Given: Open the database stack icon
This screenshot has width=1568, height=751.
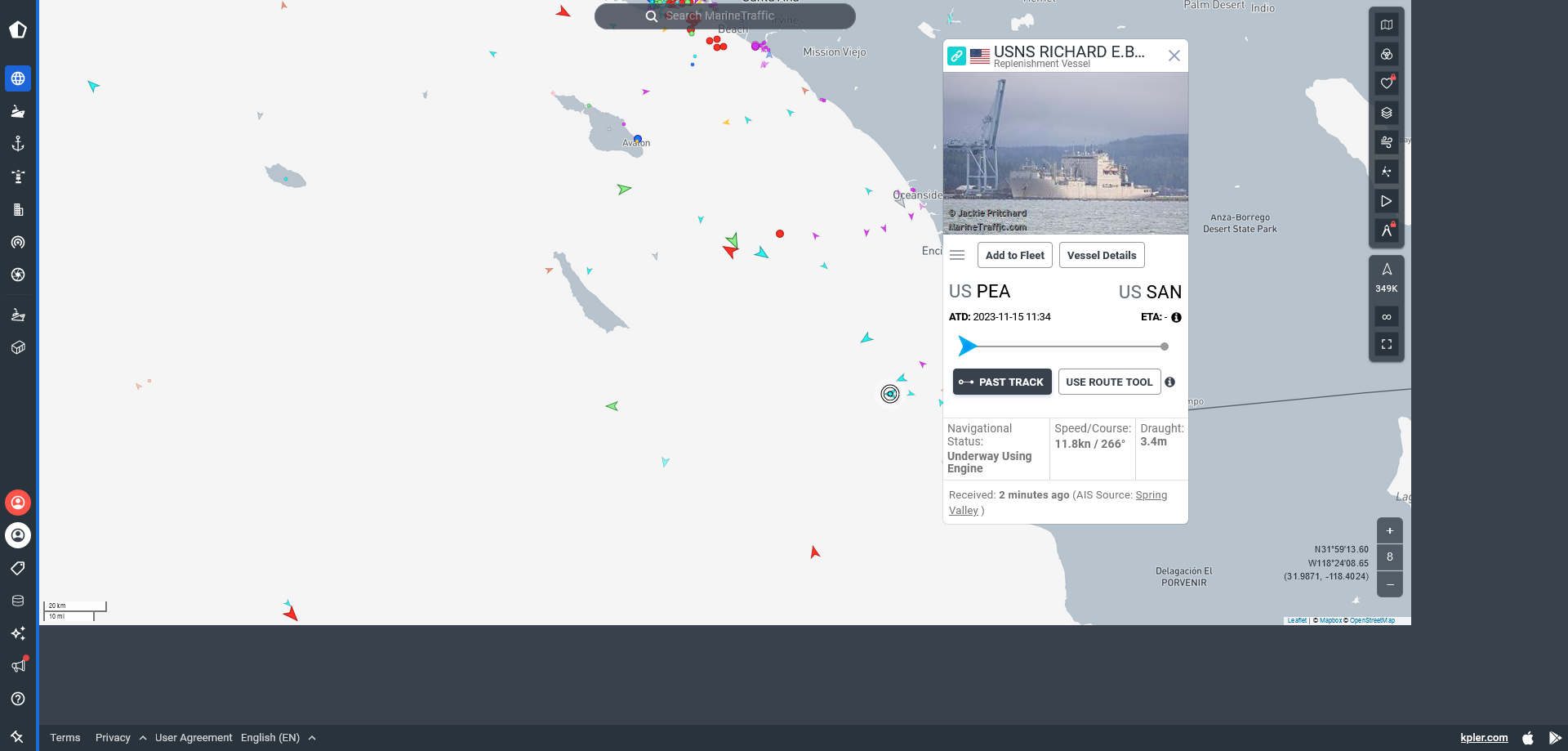Looking at the screenshot, I should tap(18, 601).
